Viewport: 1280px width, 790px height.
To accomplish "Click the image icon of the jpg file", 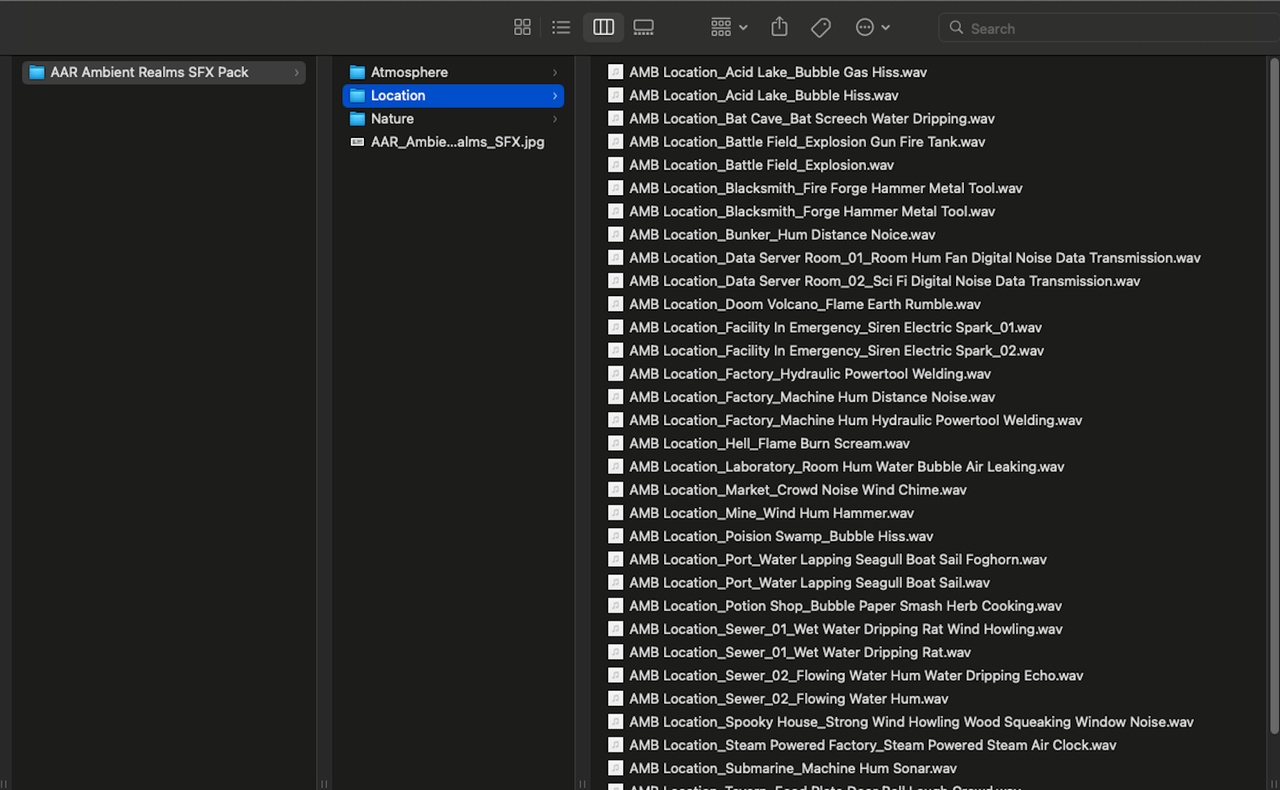I will tap(357, 142).
